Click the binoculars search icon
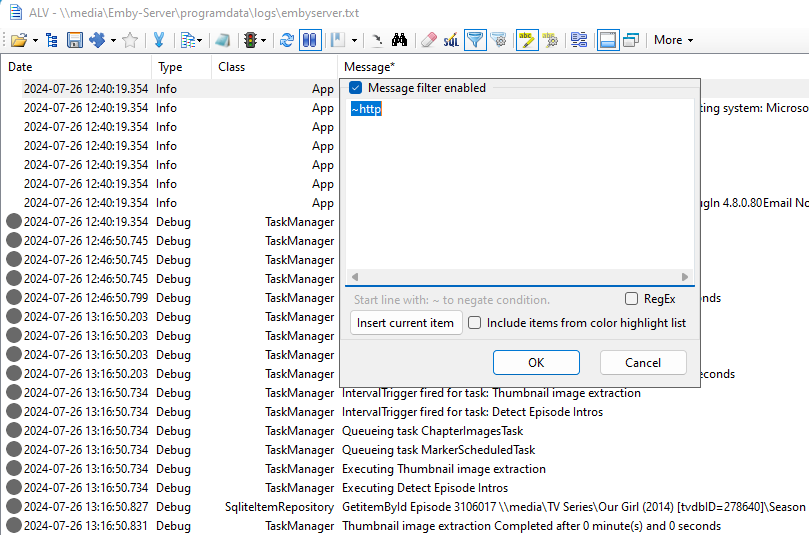The height and width of the screenshot is (535, 809). point(399,40)
